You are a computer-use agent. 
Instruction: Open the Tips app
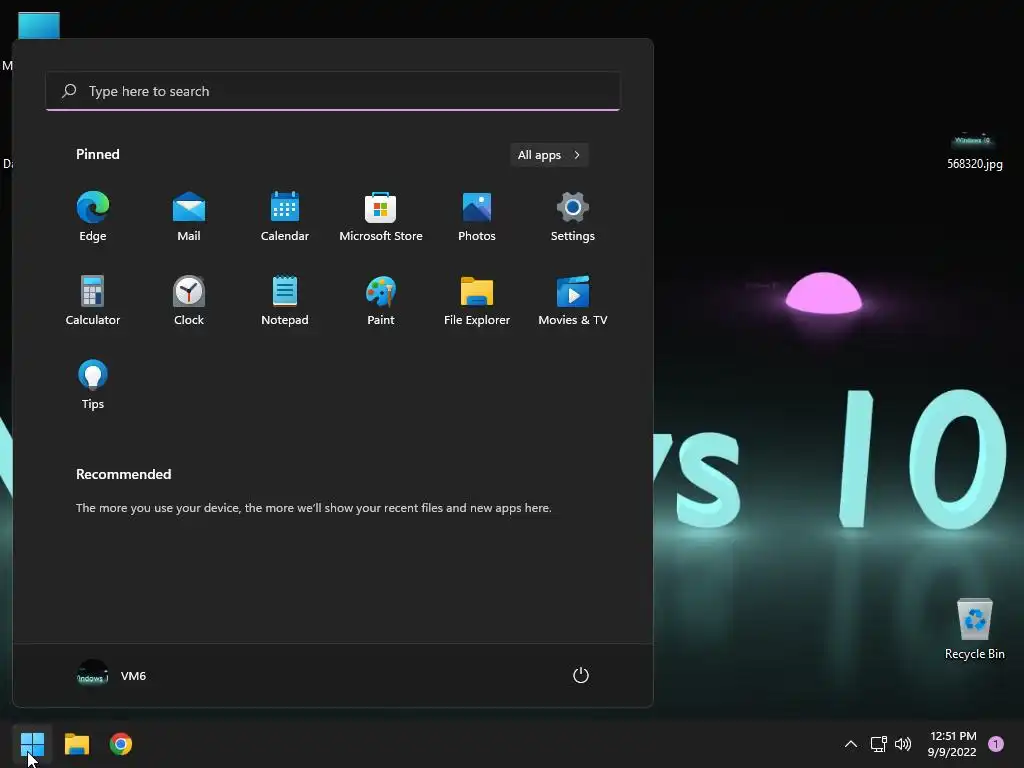93,385
